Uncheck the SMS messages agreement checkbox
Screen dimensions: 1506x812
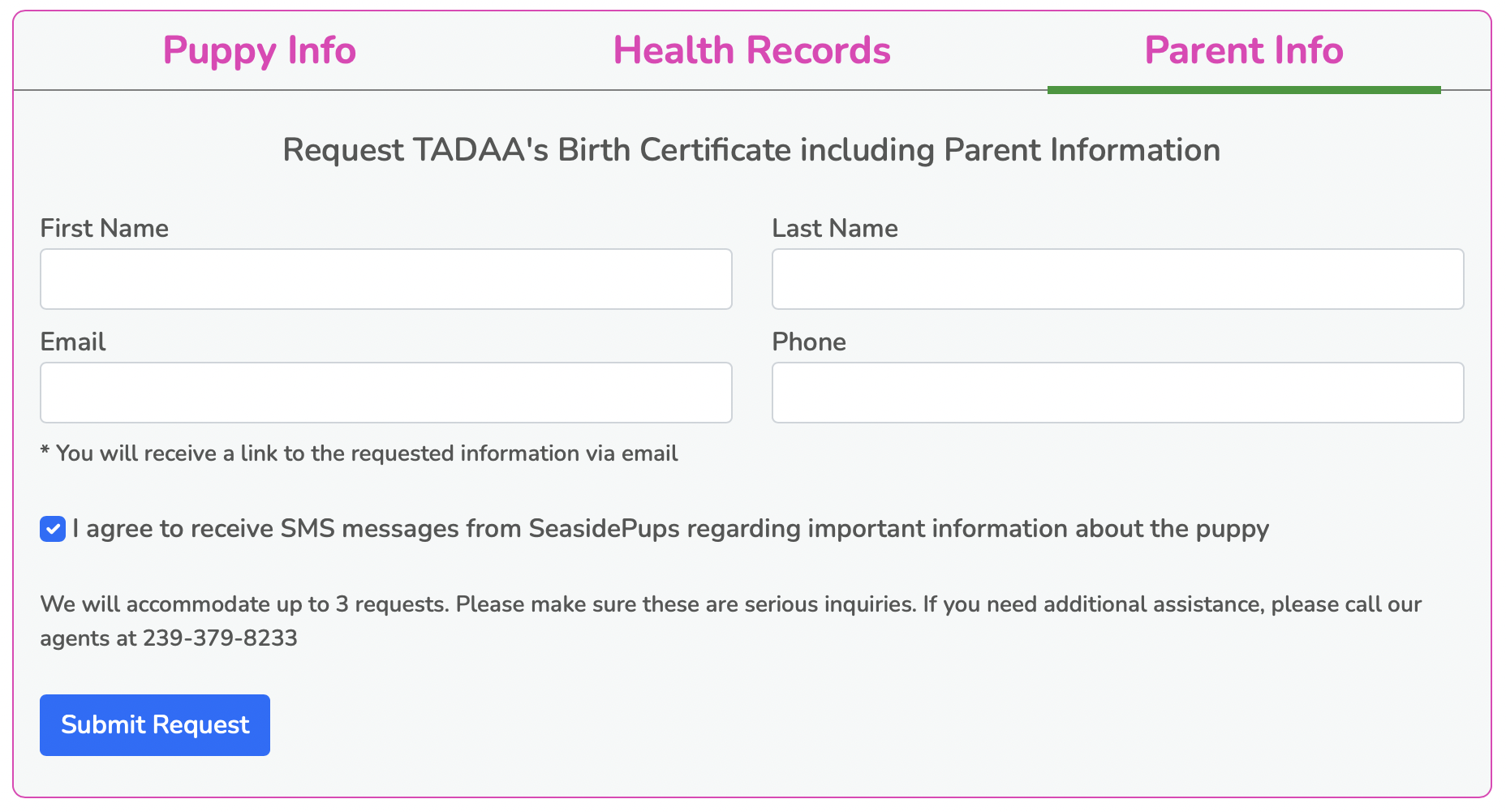click(x=53, y=530)
